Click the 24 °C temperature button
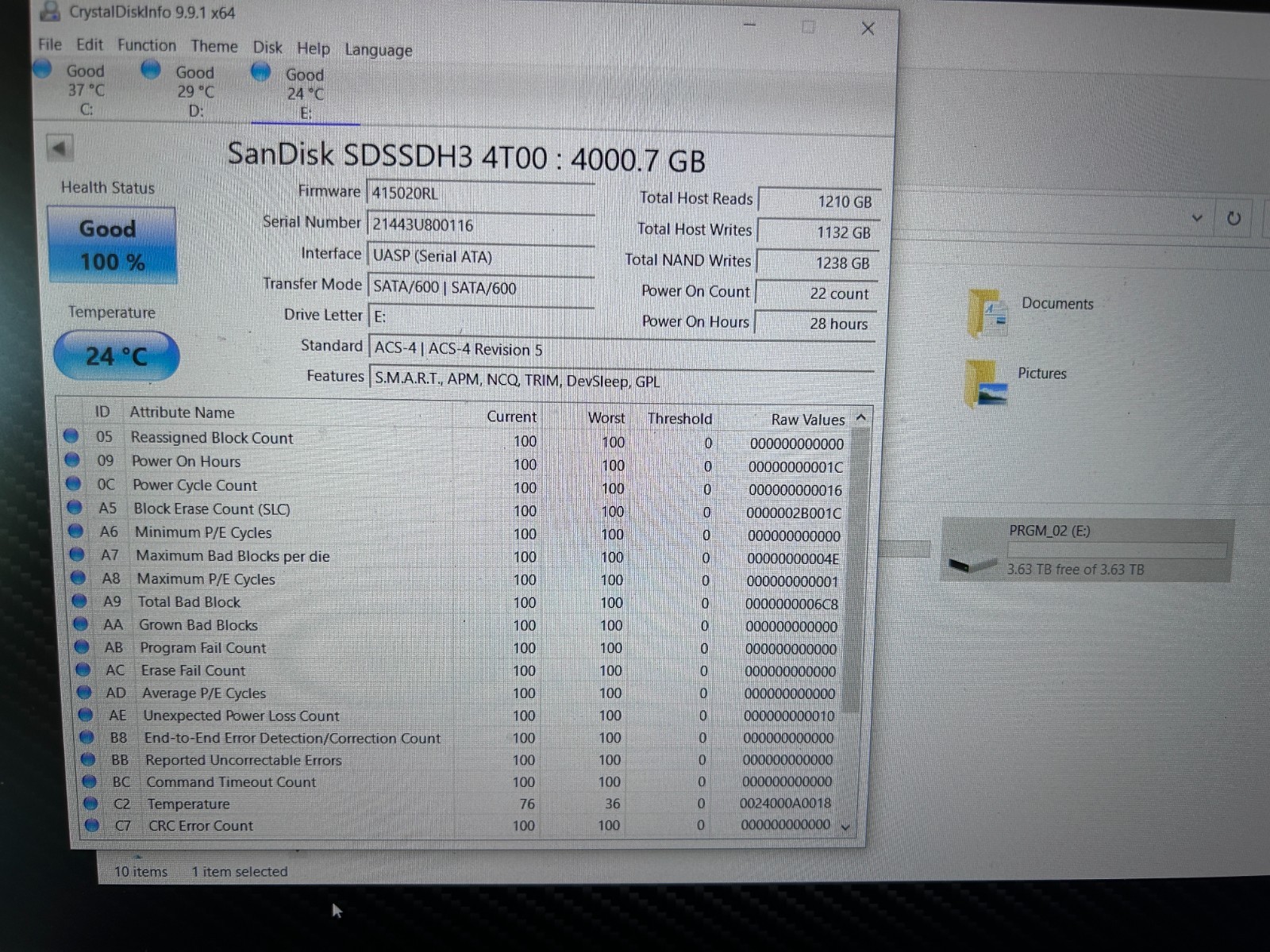The height and width of the screenshot is (952, 1270). point(116,355)
